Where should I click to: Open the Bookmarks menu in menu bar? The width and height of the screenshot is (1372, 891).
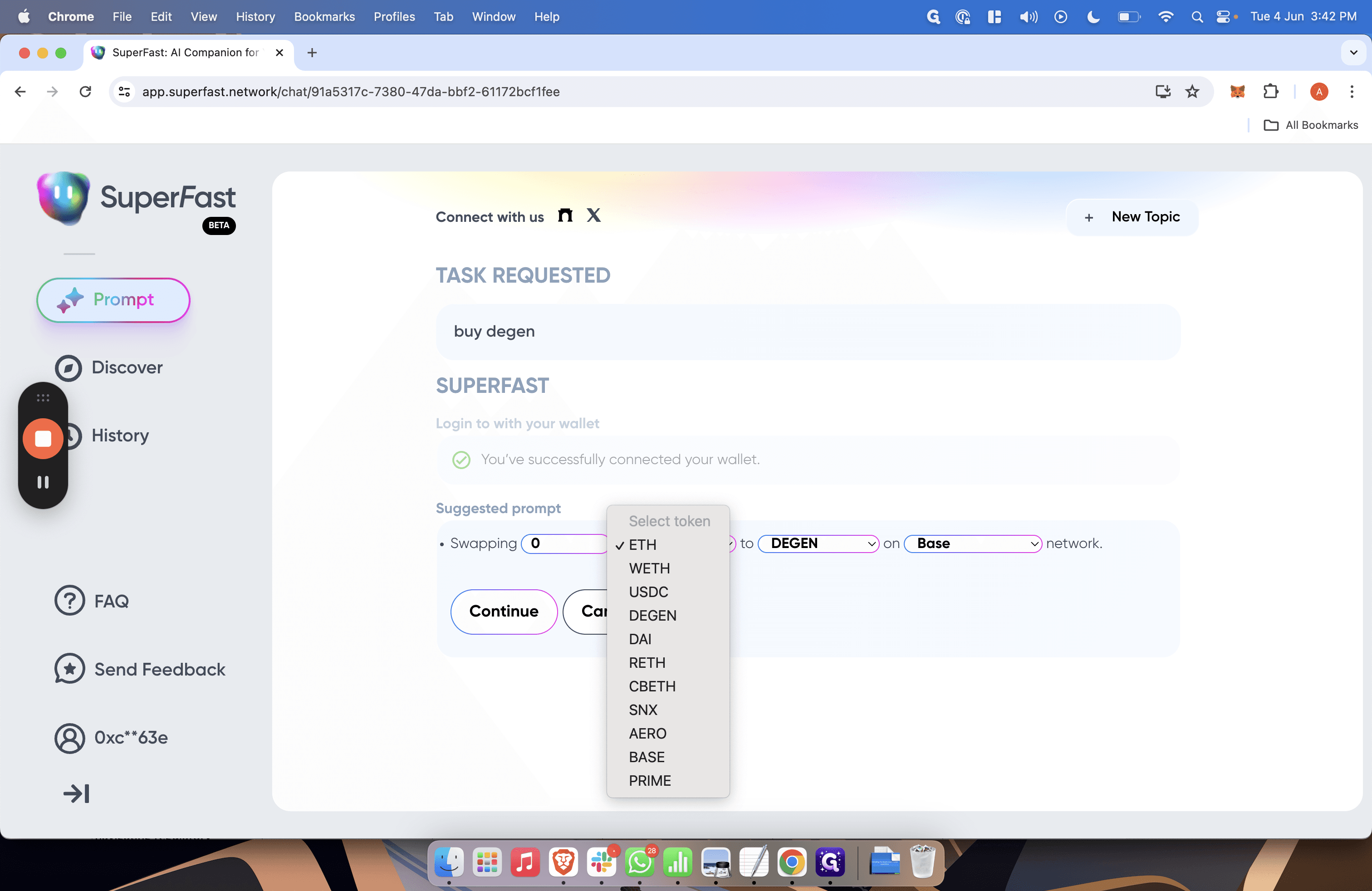click(x=324, y=17)
